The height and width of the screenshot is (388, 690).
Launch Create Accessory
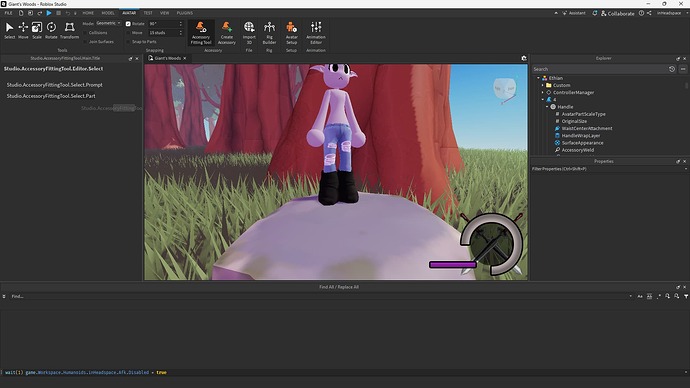[x=227, y=33]
